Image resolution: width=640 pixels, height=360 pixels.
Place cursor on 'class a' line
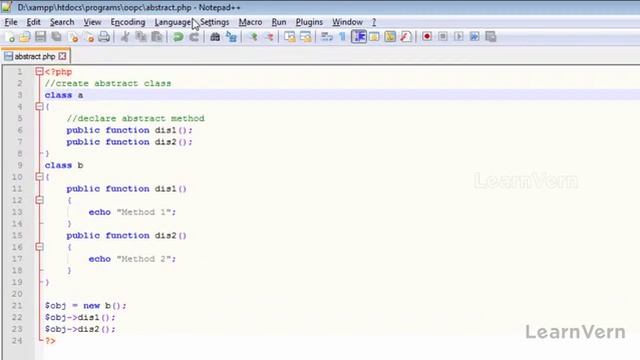(64, 95)
